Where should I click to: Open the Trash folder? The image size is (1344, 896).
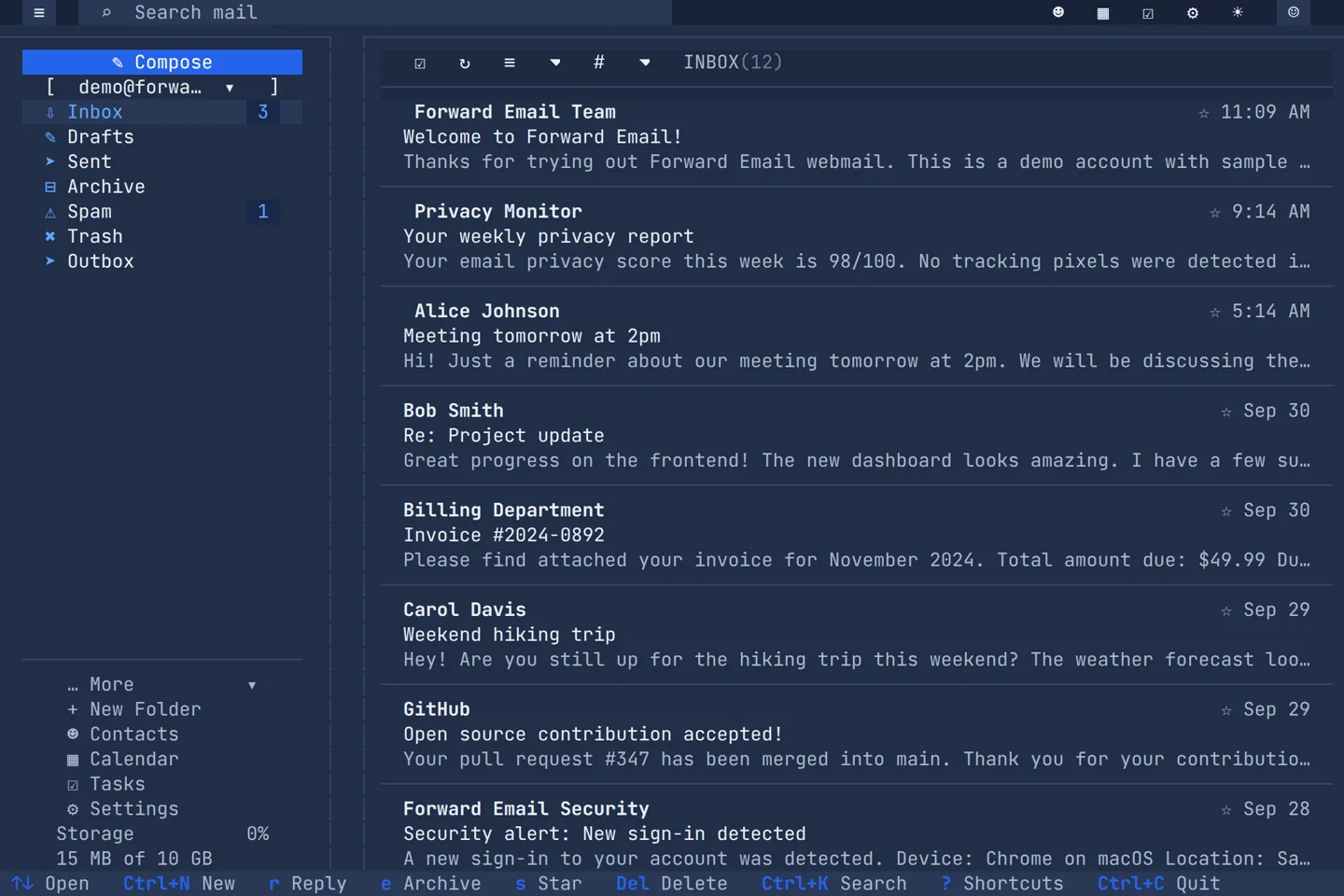[x=162, y=236]
